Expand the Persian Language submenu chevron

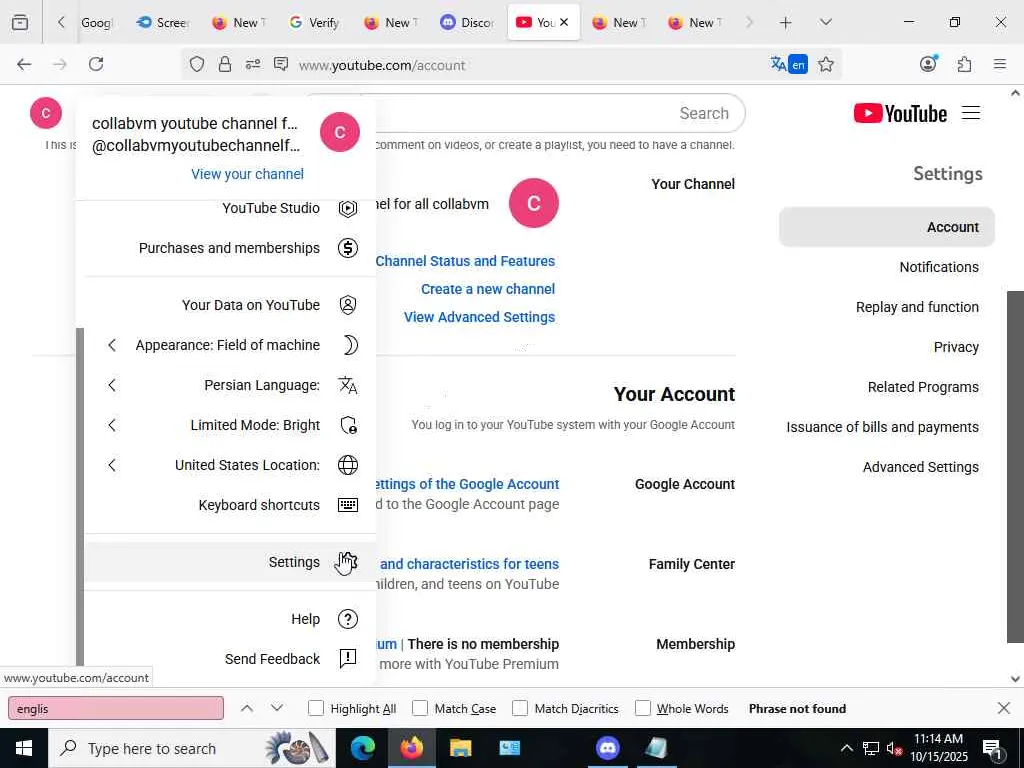(x=112, y=385)
